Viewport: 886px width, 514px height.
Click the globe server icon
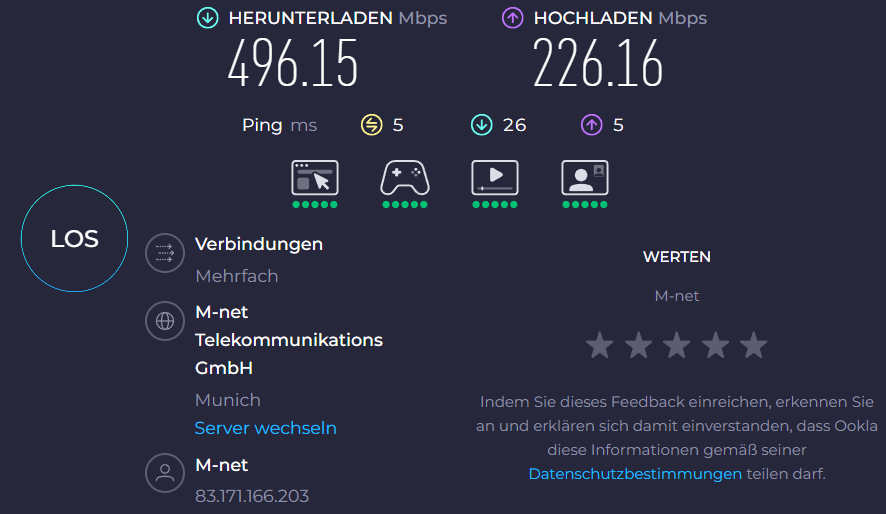click(165, 321)
